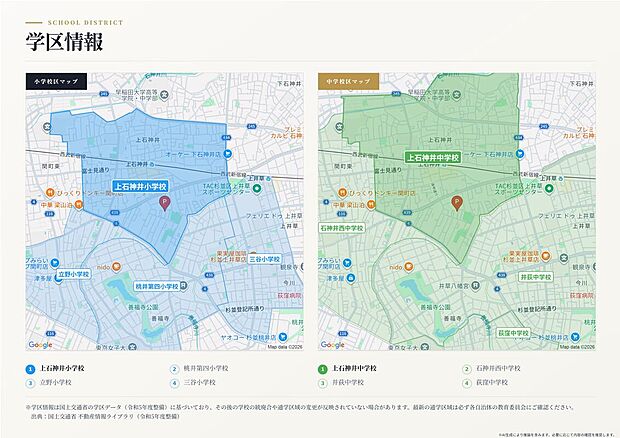Select オーケー下石神井店 shopping icon in left map
The height and width of the screenshot is (438, 620).
coord(227,154)
